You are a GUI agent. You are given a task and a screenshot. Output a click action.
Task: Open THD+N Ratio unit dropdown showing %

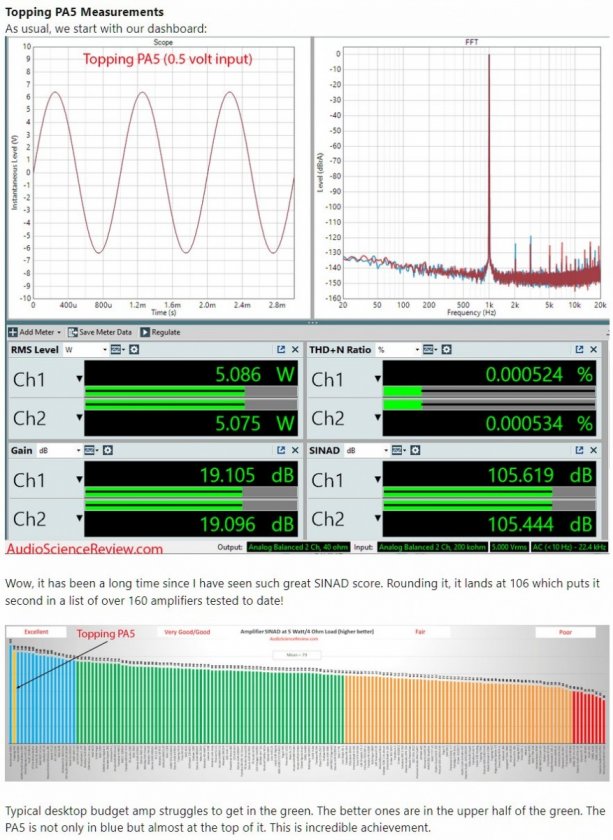pos(398,350)
